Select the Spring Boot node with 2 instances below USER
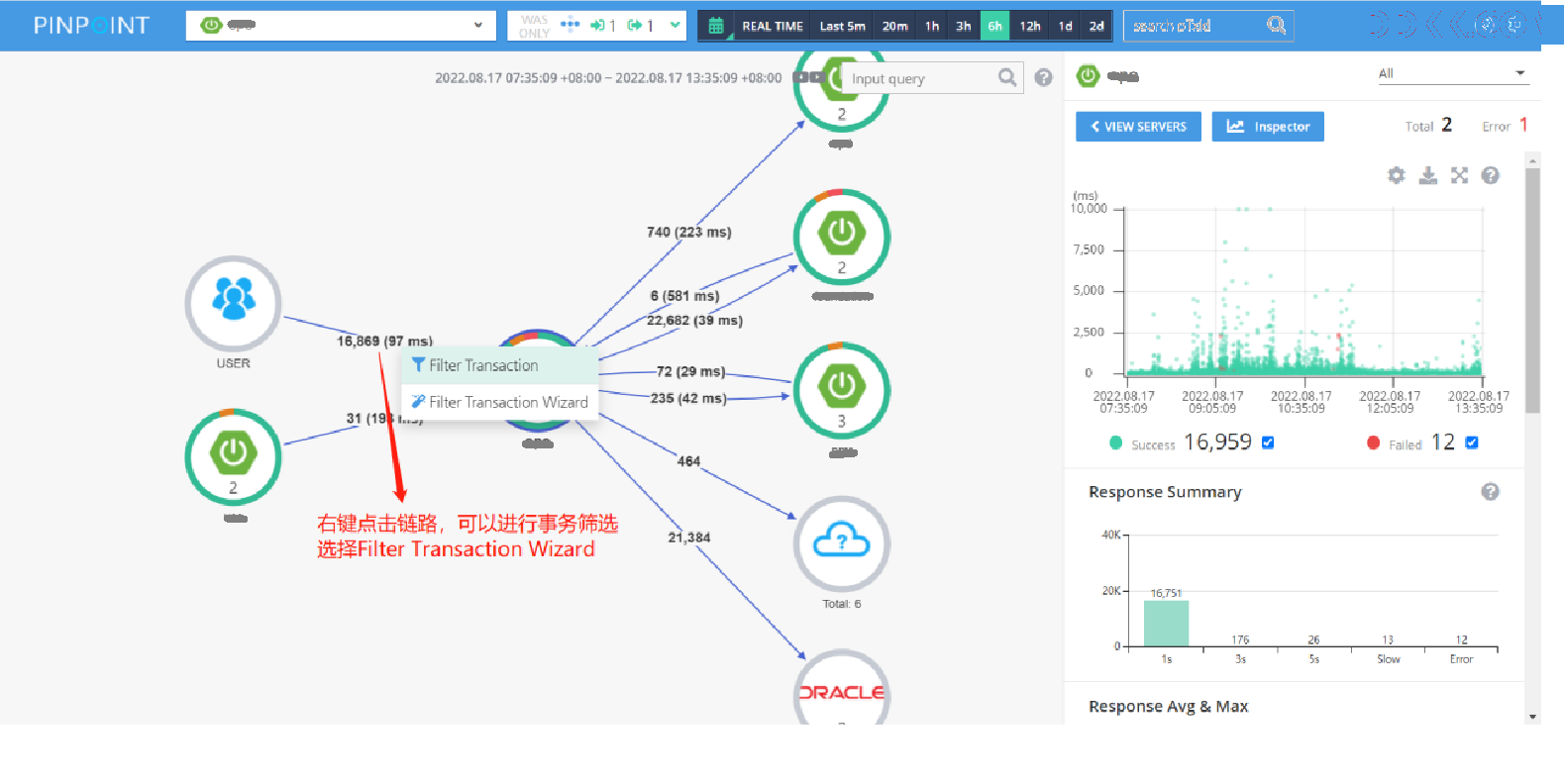The width and height of the screenshot is (1564, 784). [233, 456]
